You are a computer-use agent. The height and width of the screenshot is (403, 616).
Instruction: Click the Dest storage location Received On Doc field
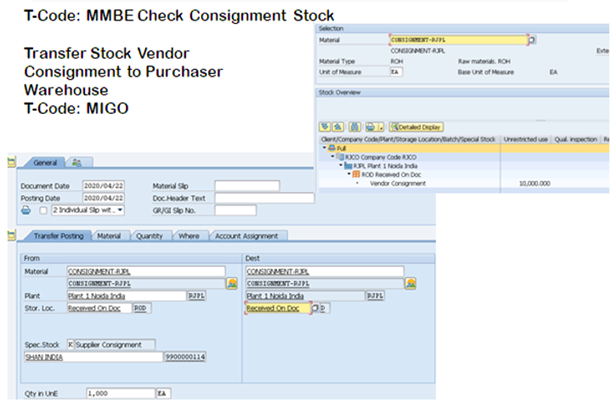click(278, 308)
